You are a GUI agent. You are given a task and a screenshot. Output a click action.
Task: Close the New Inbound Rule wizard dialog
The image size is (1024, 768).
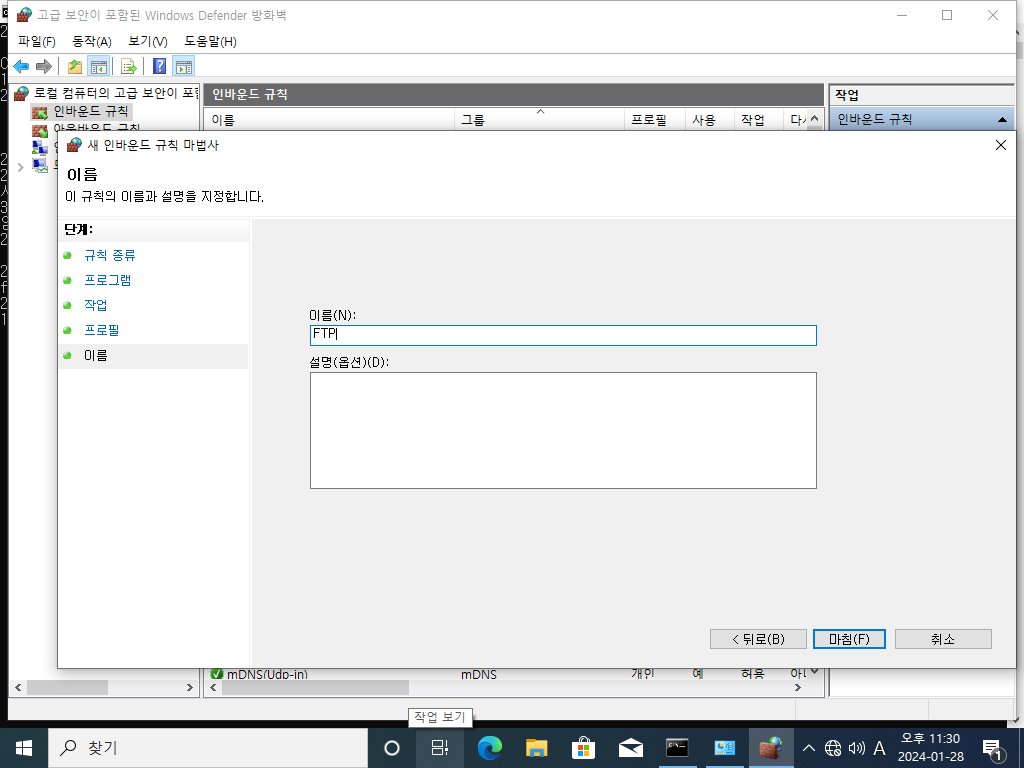(1000, 145)
